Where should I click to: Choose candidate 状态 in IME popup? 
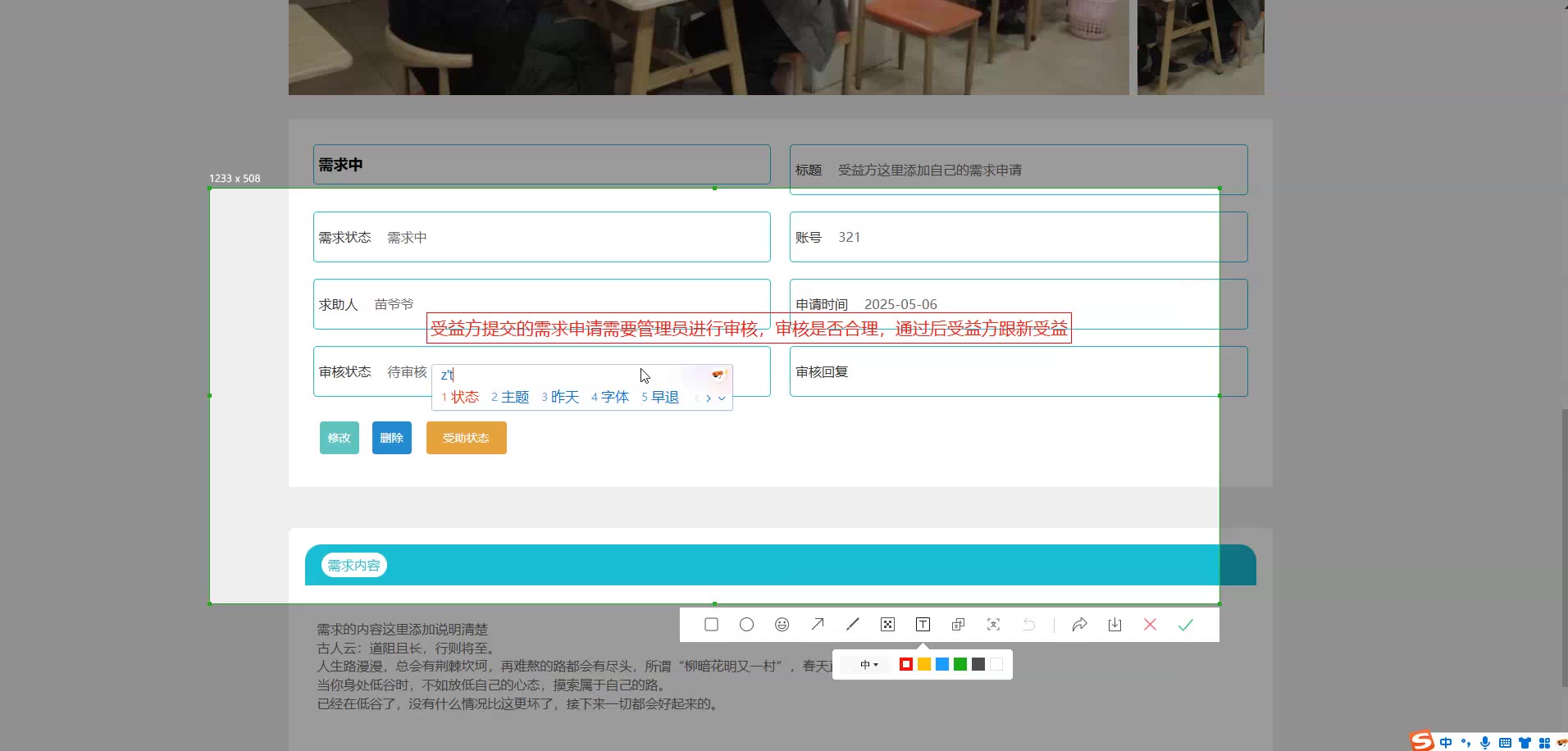point(463,398)
